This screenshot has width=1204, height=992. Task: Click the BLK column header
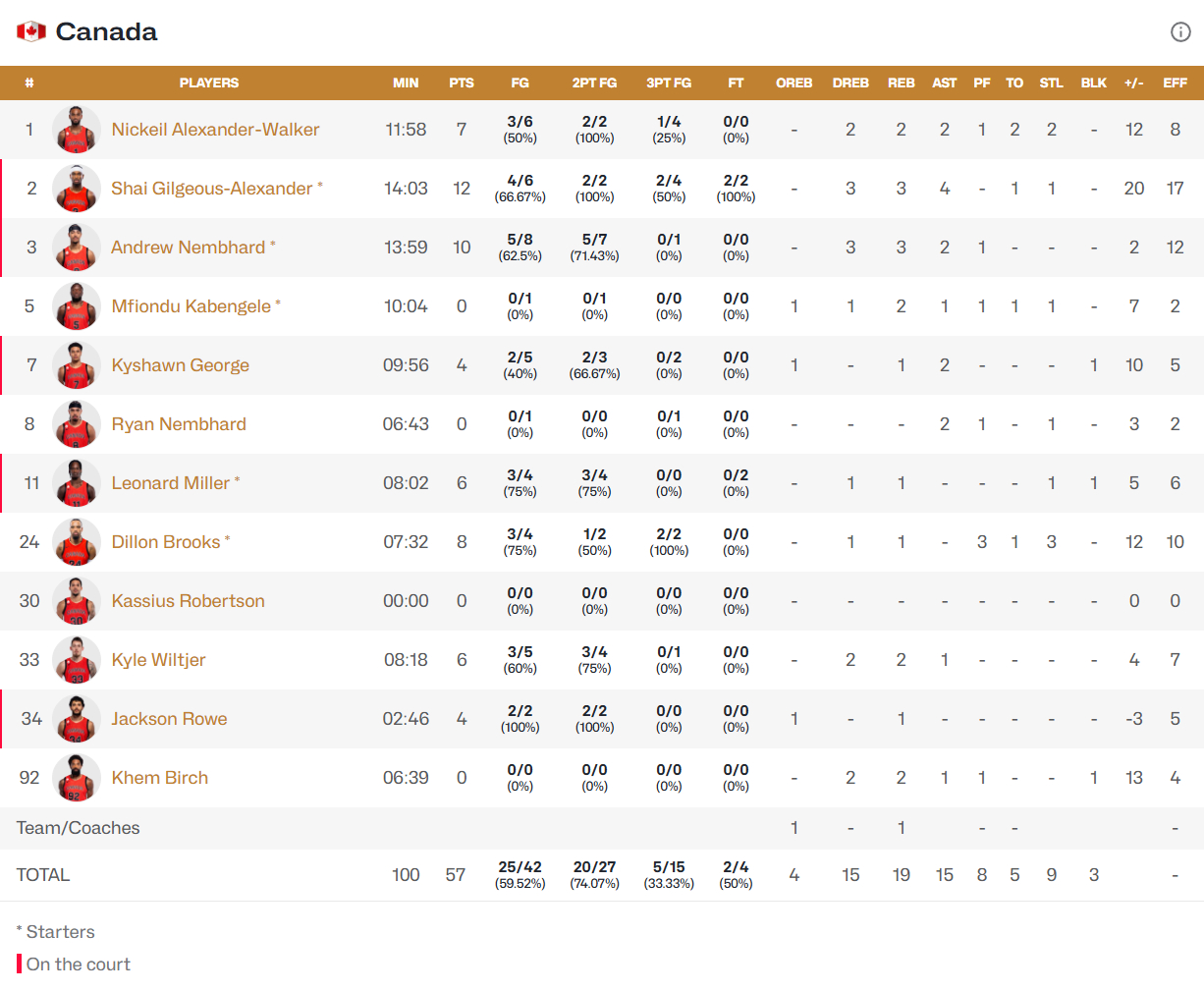pyautogui.click(x=1093, y=83)
